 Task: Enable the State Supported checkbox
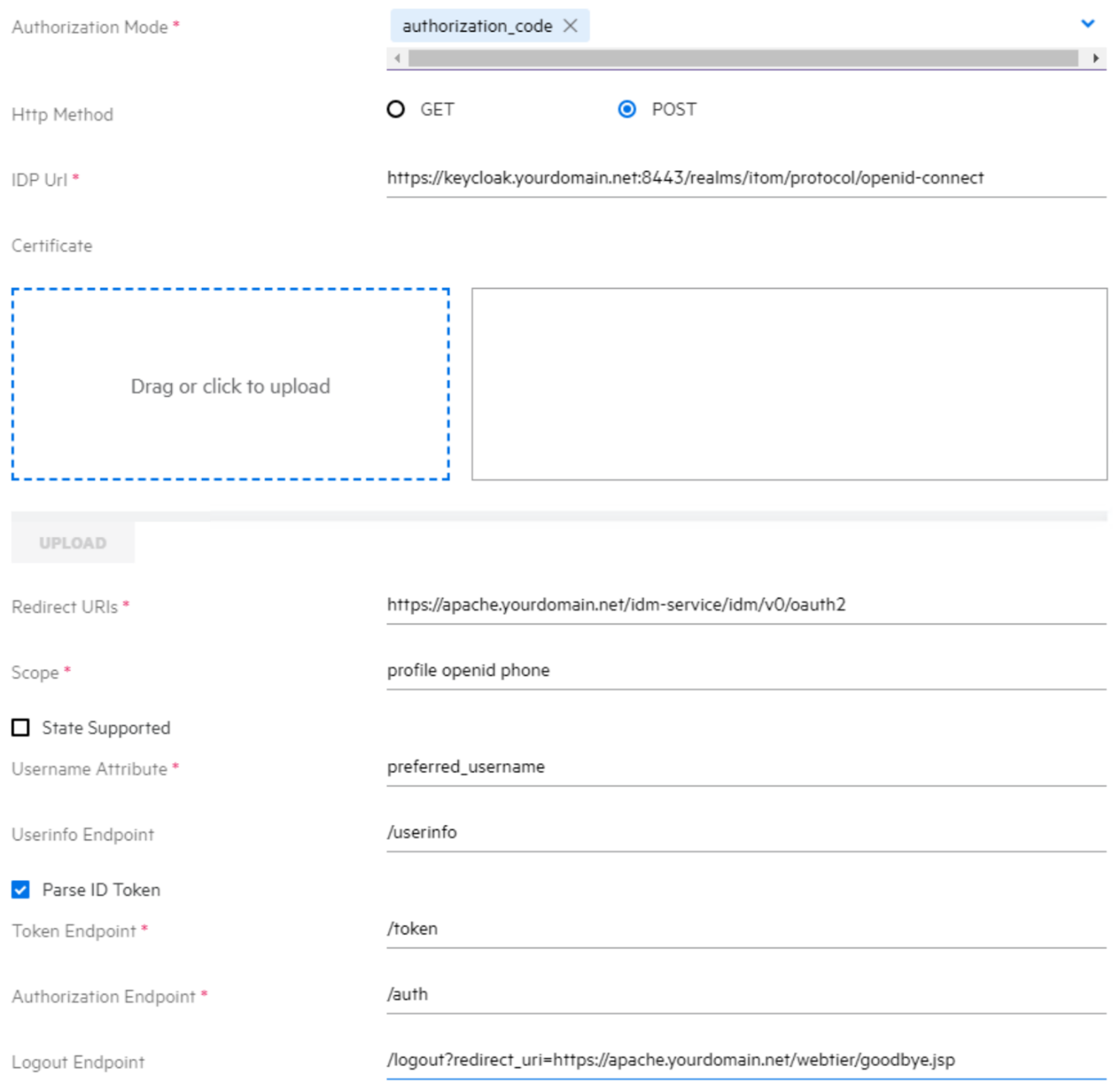[20, 727]
